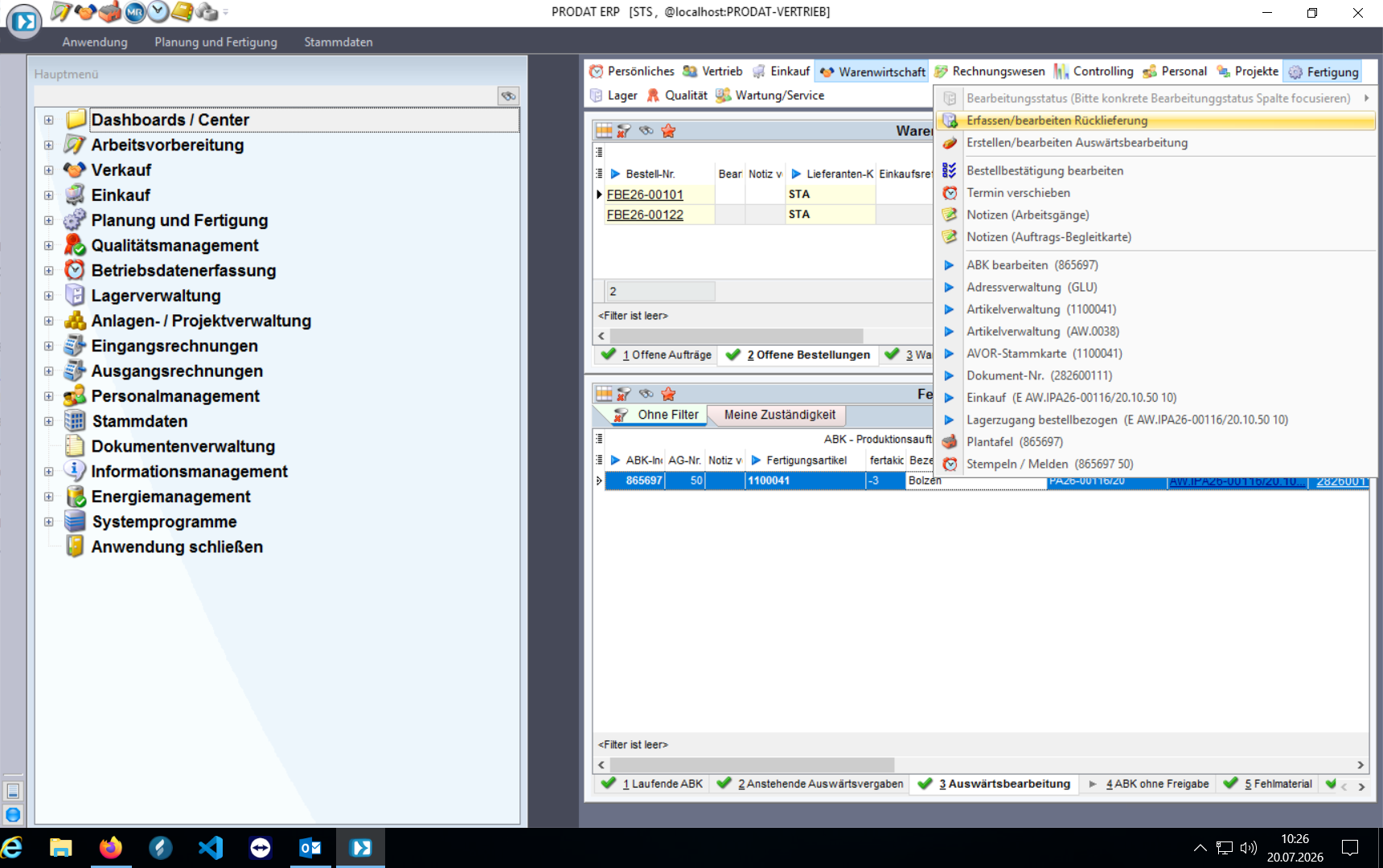Screen dimensions: 1383x868
Task: Switch to the Wartung/Service tab
Action: 770,95
